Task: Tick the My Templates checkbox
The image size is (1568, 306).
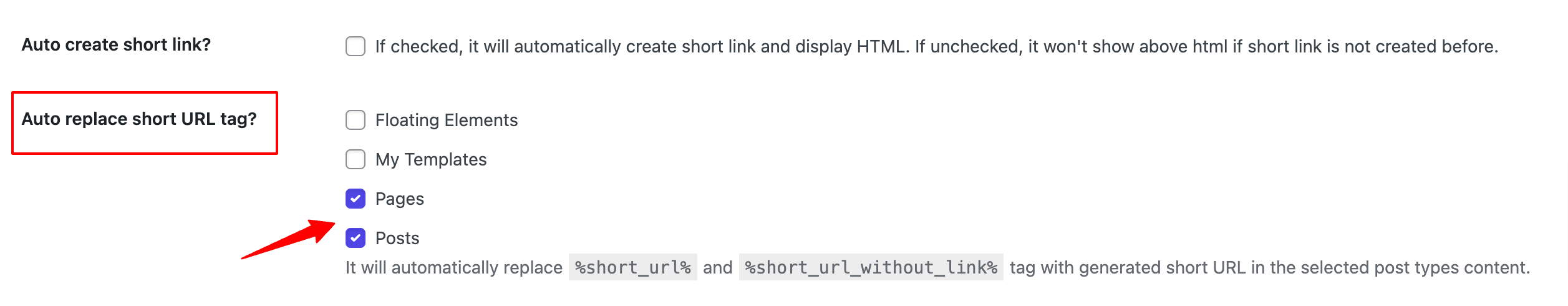Action: [x=356, y=159]
